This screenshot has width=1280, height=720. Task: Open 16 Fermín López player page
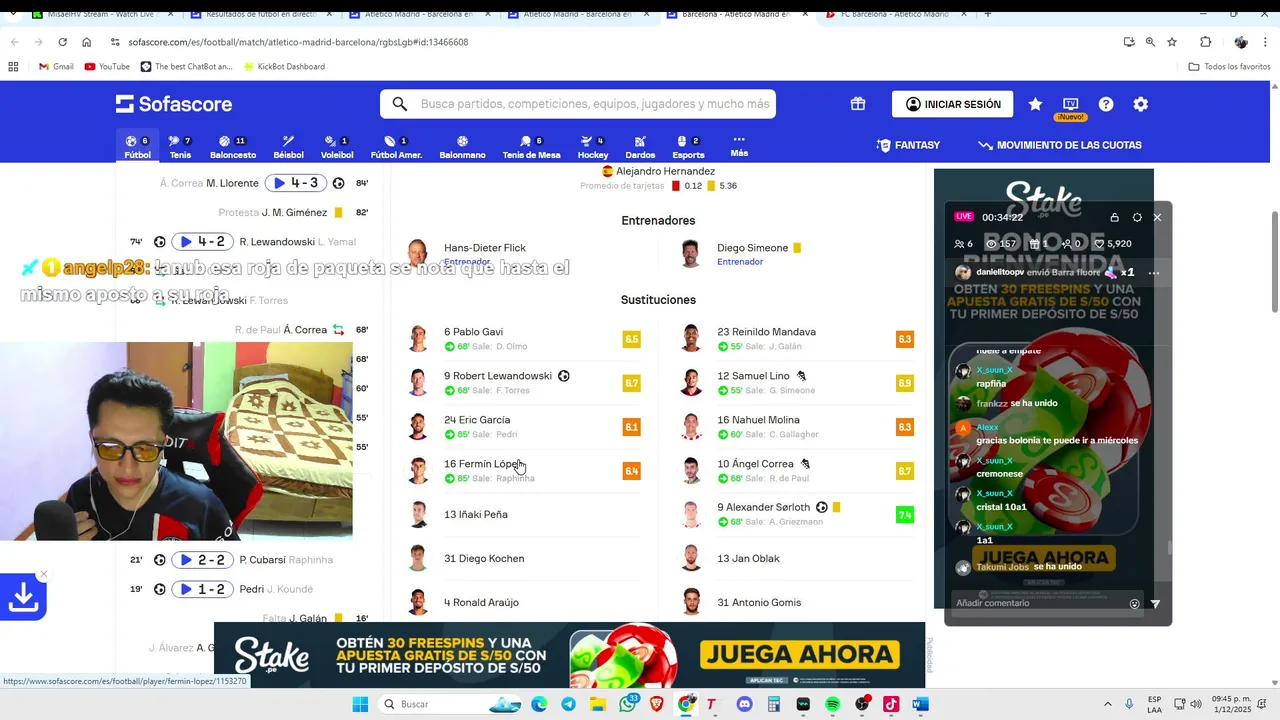pyautogui.click(x=484, y=464)
